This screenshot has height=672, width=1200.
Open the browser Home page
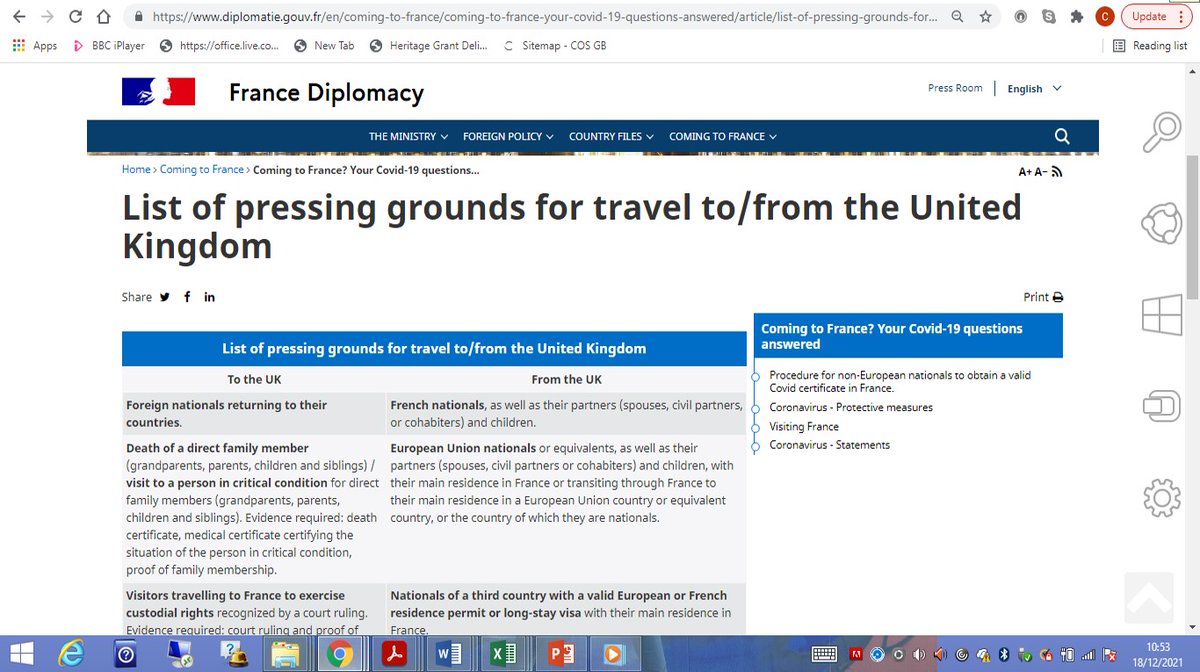[x=104, y=17]
